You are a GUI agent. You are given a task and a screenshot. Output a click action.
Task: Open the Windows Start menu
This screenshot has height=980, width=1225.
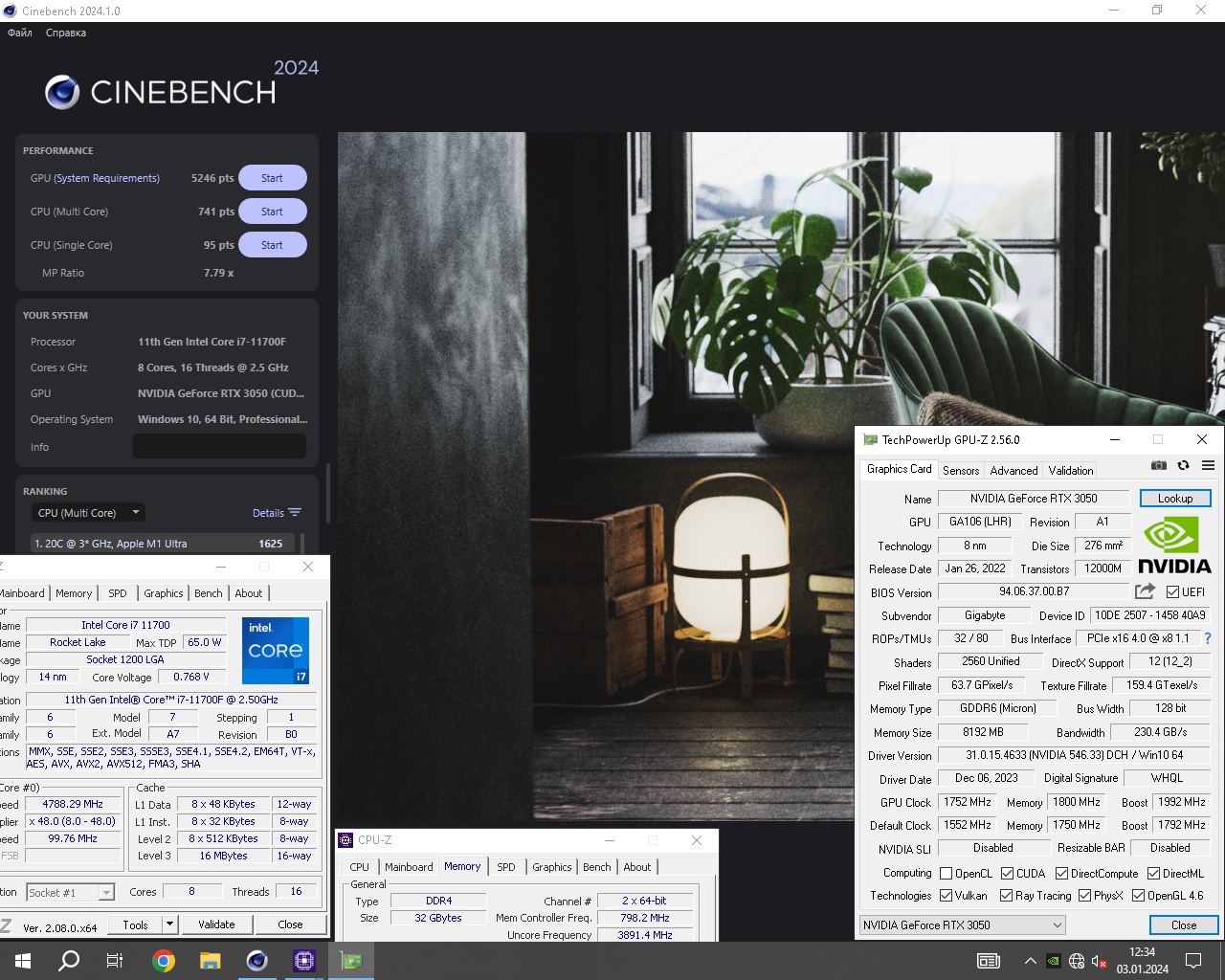[22, 961]
